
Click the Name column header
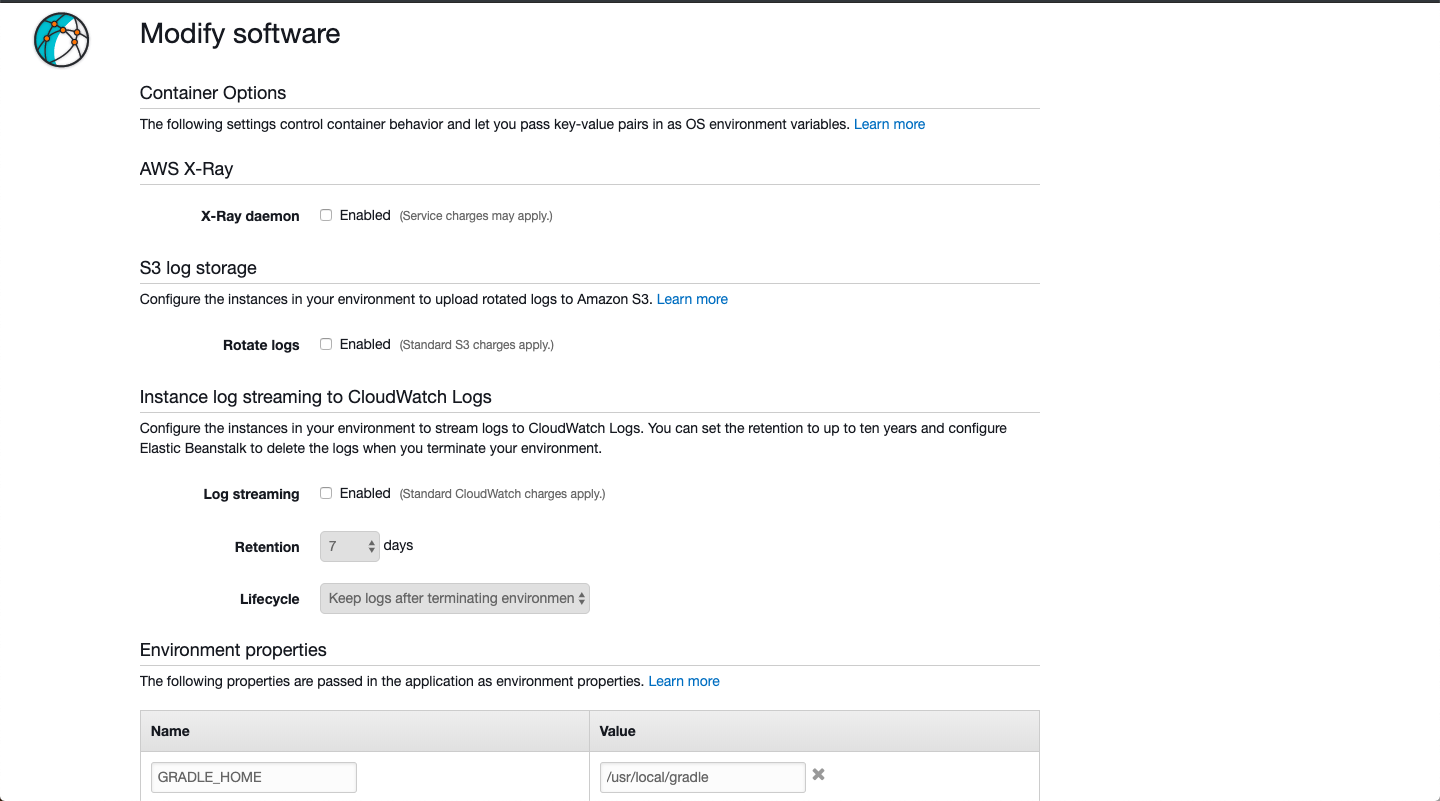(x=170, y=731)
